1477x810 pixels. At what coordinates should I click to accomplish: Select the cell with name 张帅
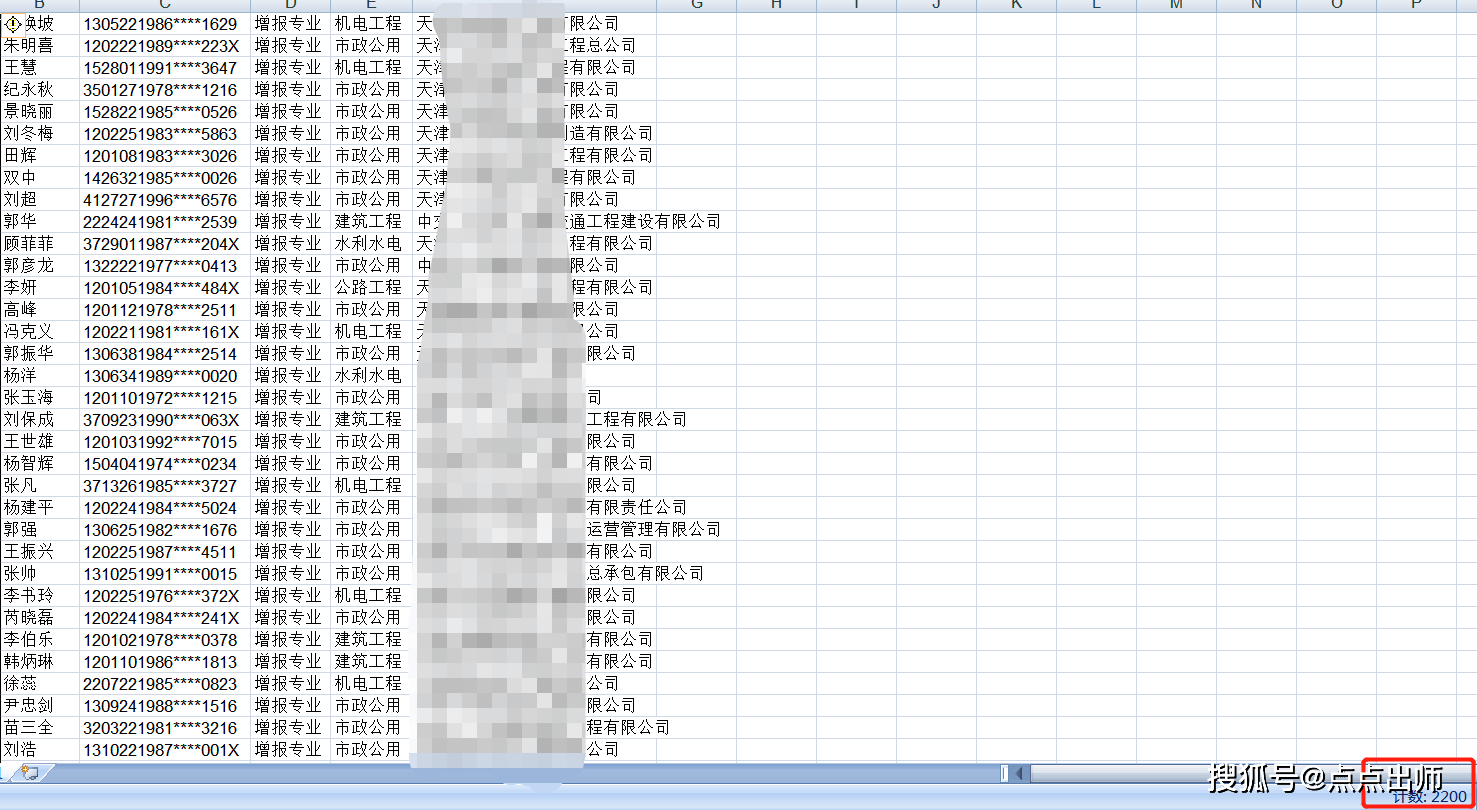(40, 573)
